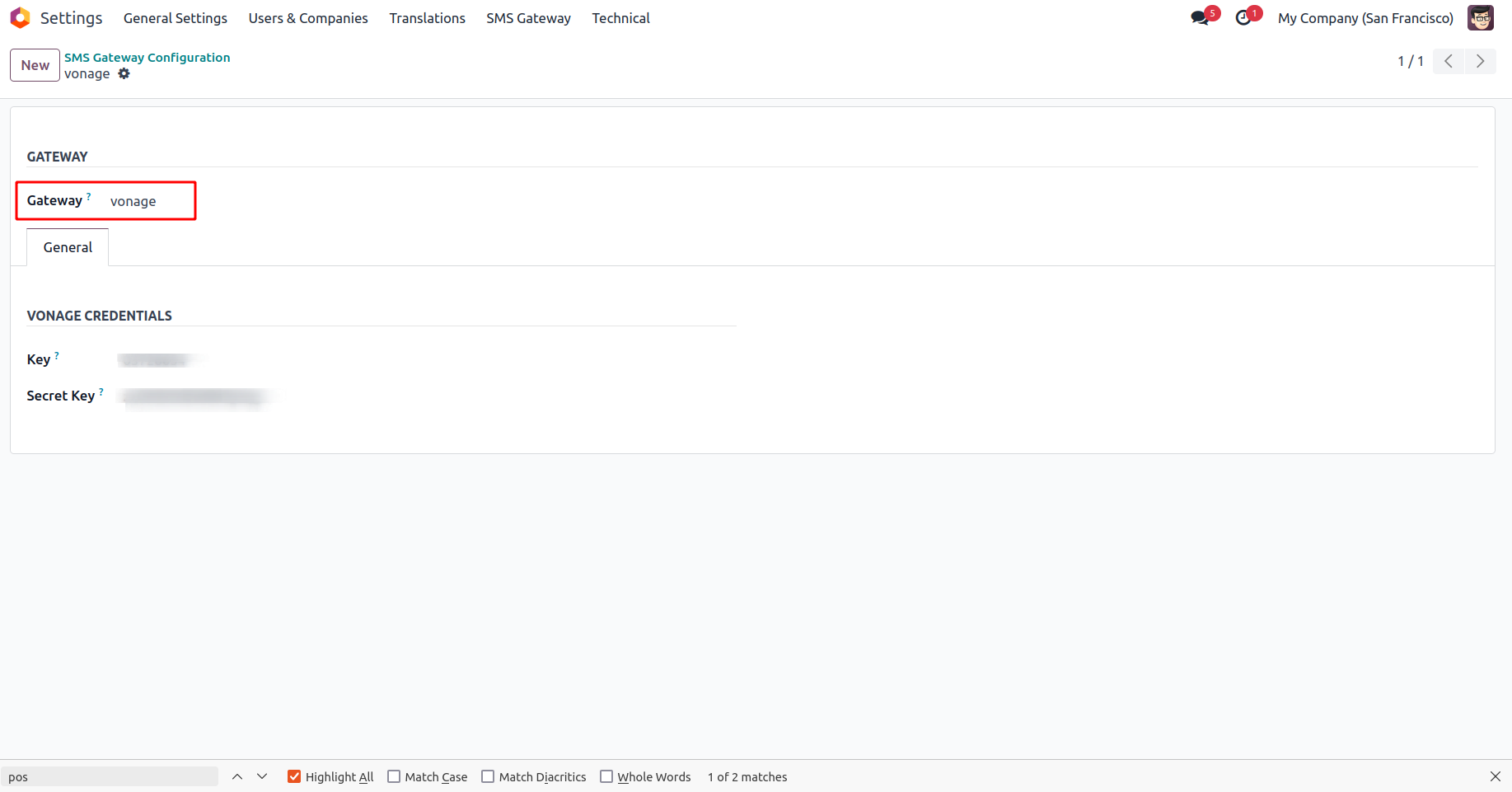Click the New button
The height and width of the screenshot is (792, 1512).
(35, 65)
